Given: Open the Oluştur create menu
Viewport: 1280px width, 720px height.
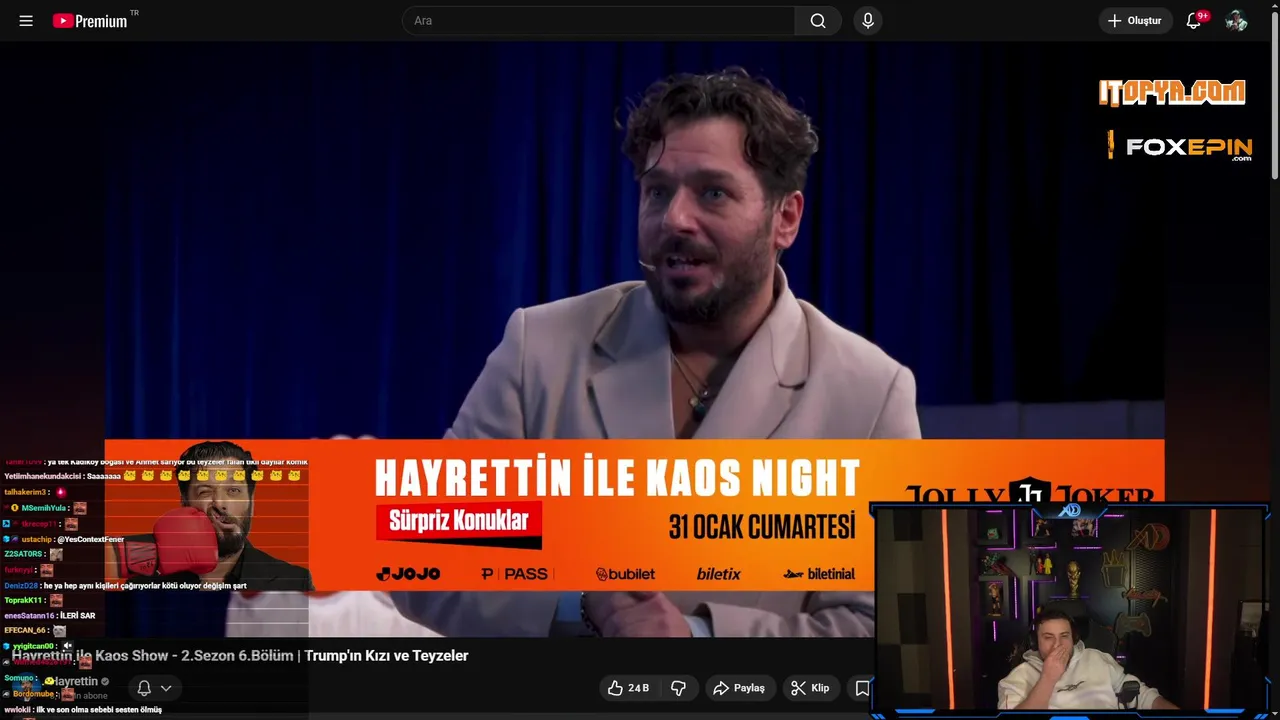Looking at the screenshot, I should coord(1136,21).
